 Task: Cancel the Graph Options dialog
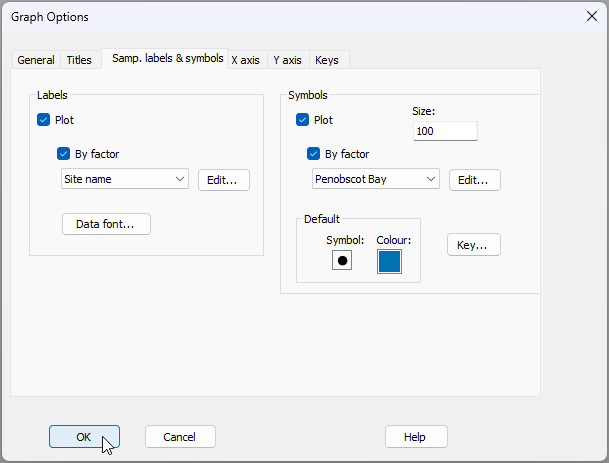coord(180,437)
